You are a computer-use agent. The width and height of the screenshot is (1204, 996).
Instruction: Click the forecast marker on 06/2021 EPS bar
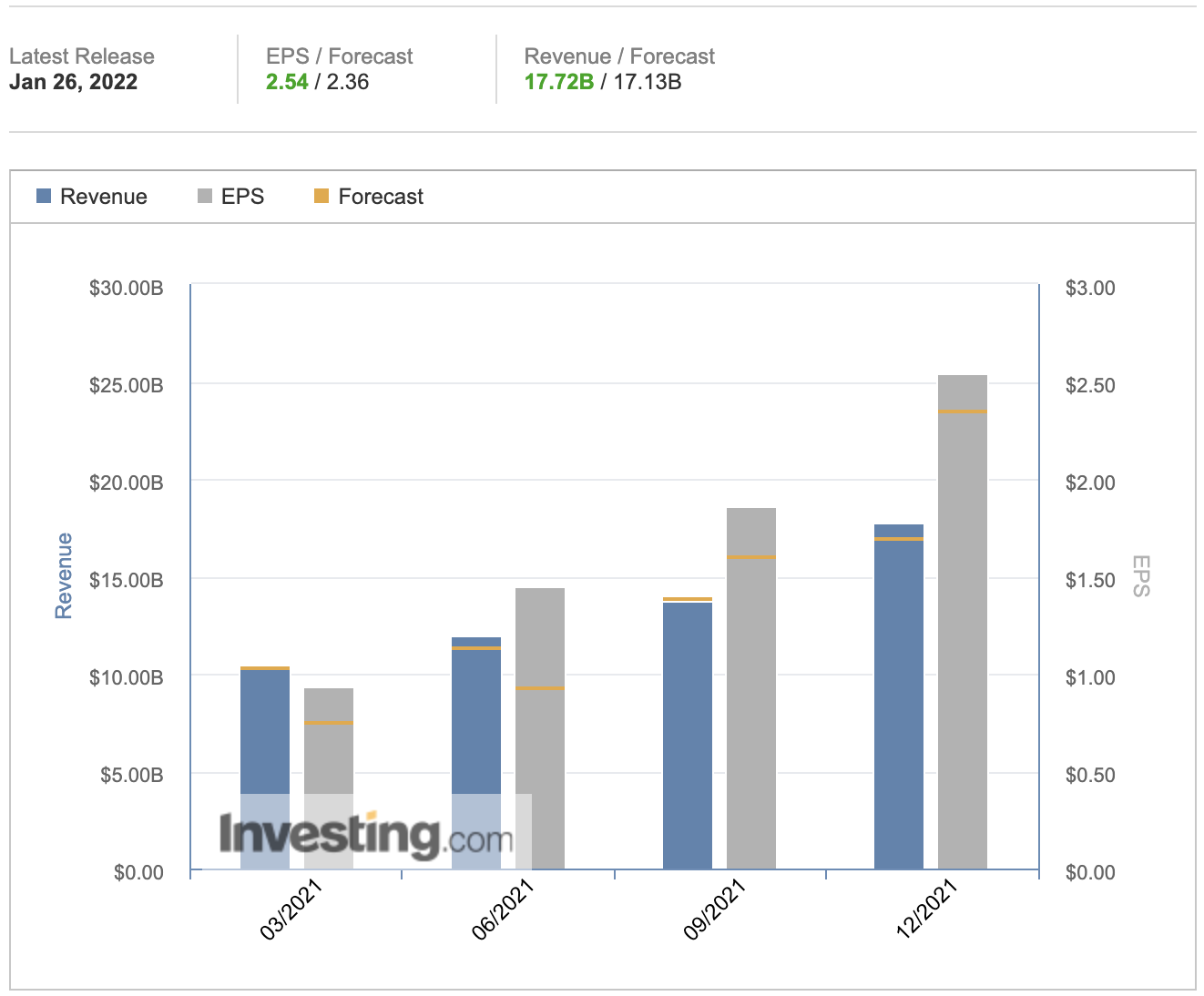point(541,688)
